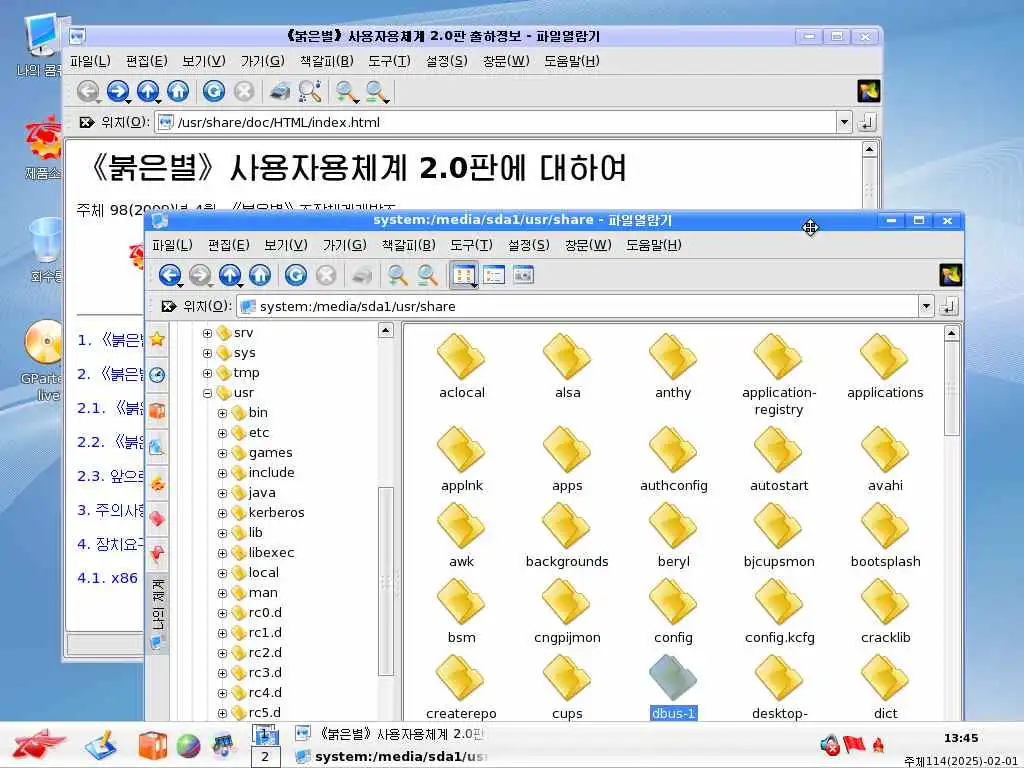Click in the system:/media/sda1/usr/share location field
This screenshot has width=1024, height=768.
(x=577, y=306)
